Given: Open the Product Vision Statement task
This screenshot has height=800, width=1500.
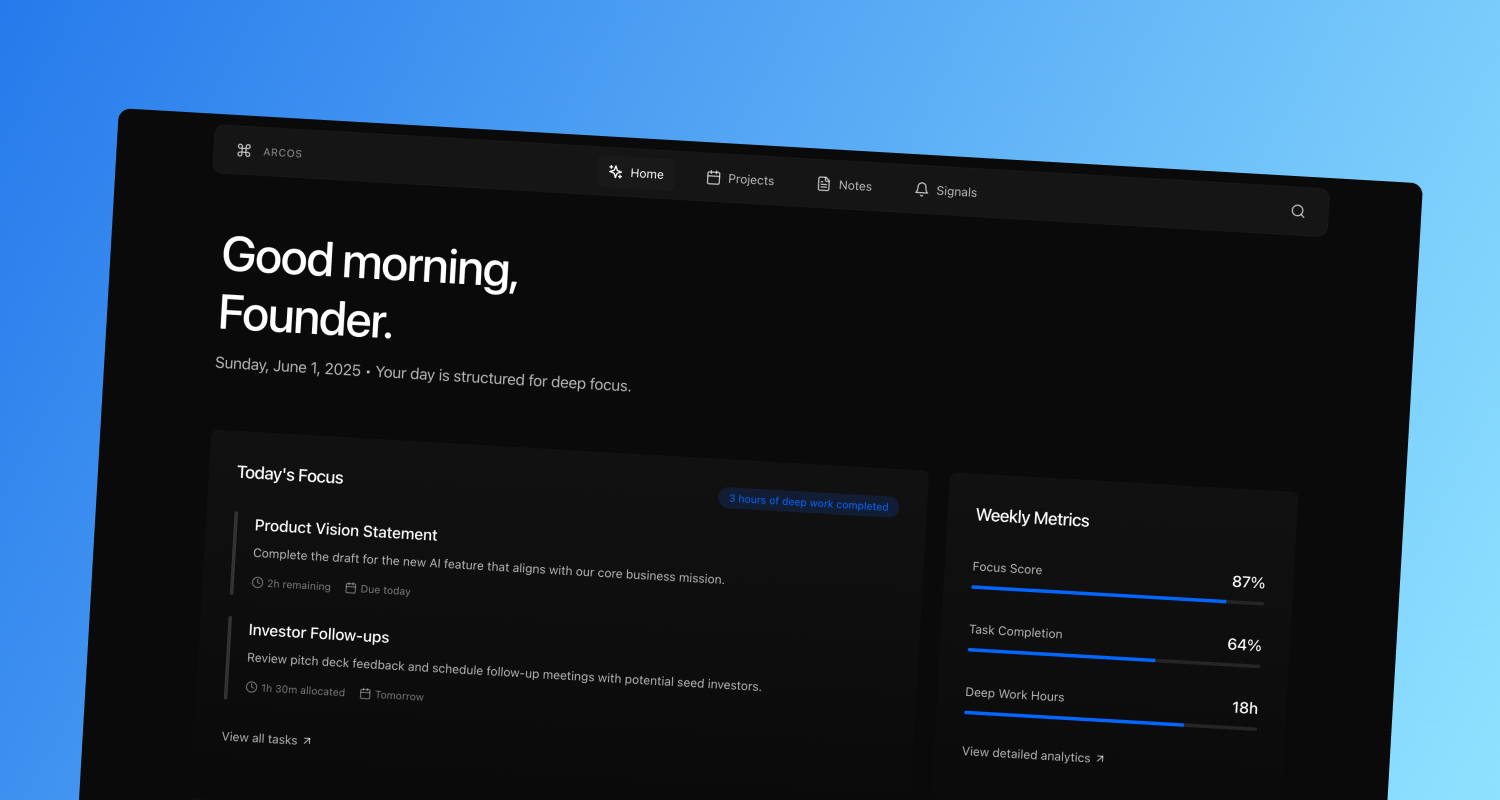Looking at the screenshot, I should click(346, 531).
